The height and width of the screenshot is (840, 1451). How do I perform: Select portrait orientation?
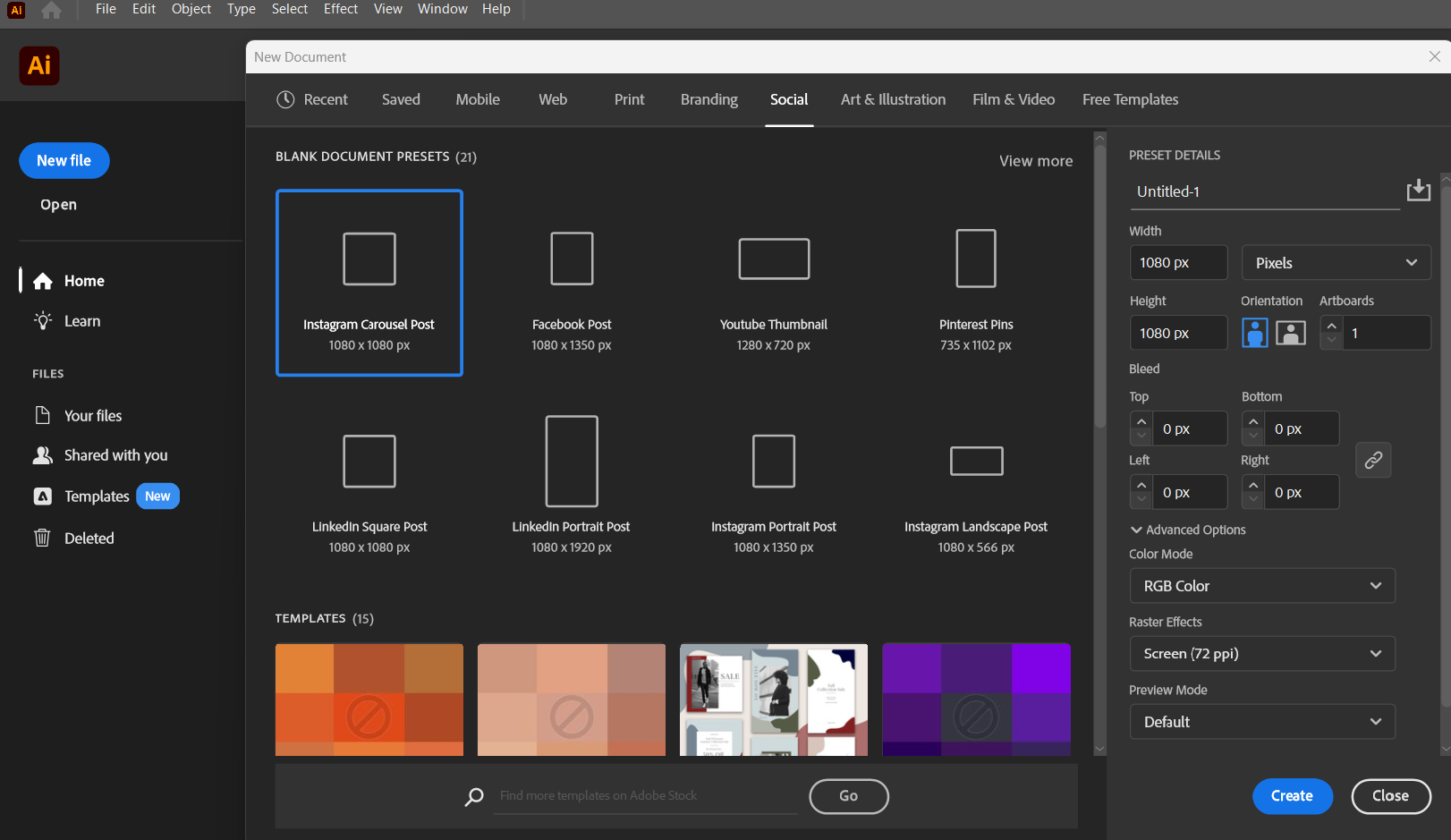coord(1254,333)
